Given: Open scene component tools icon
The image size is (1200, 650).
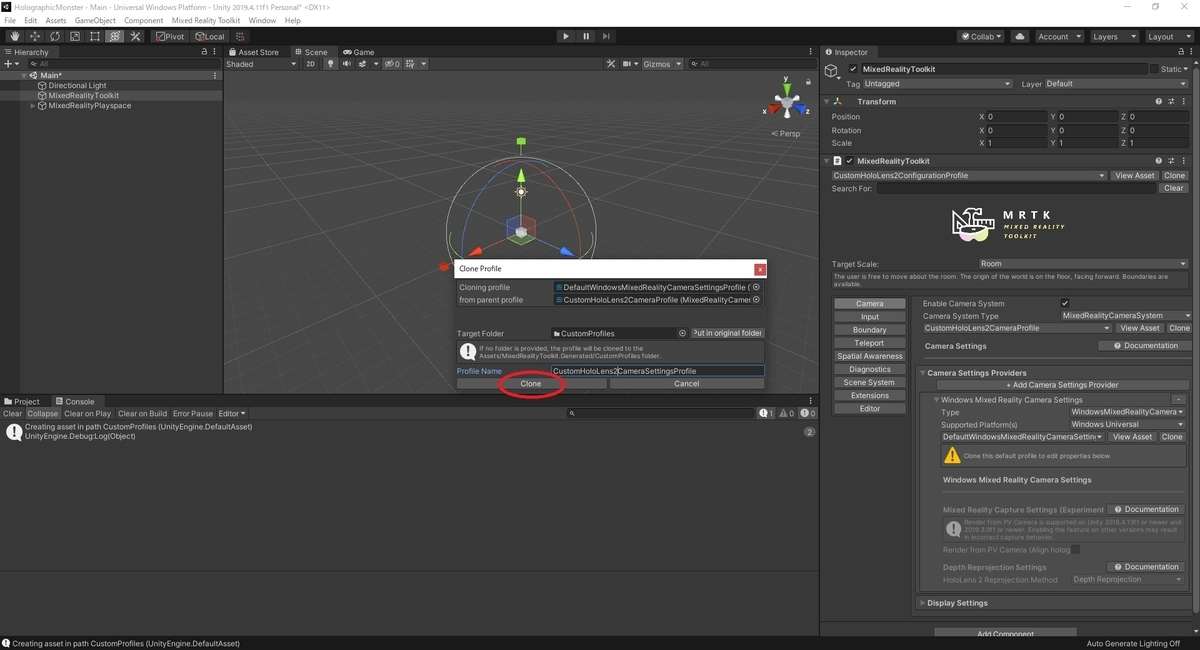Looking at the screenshot, I should pos(611,64).
